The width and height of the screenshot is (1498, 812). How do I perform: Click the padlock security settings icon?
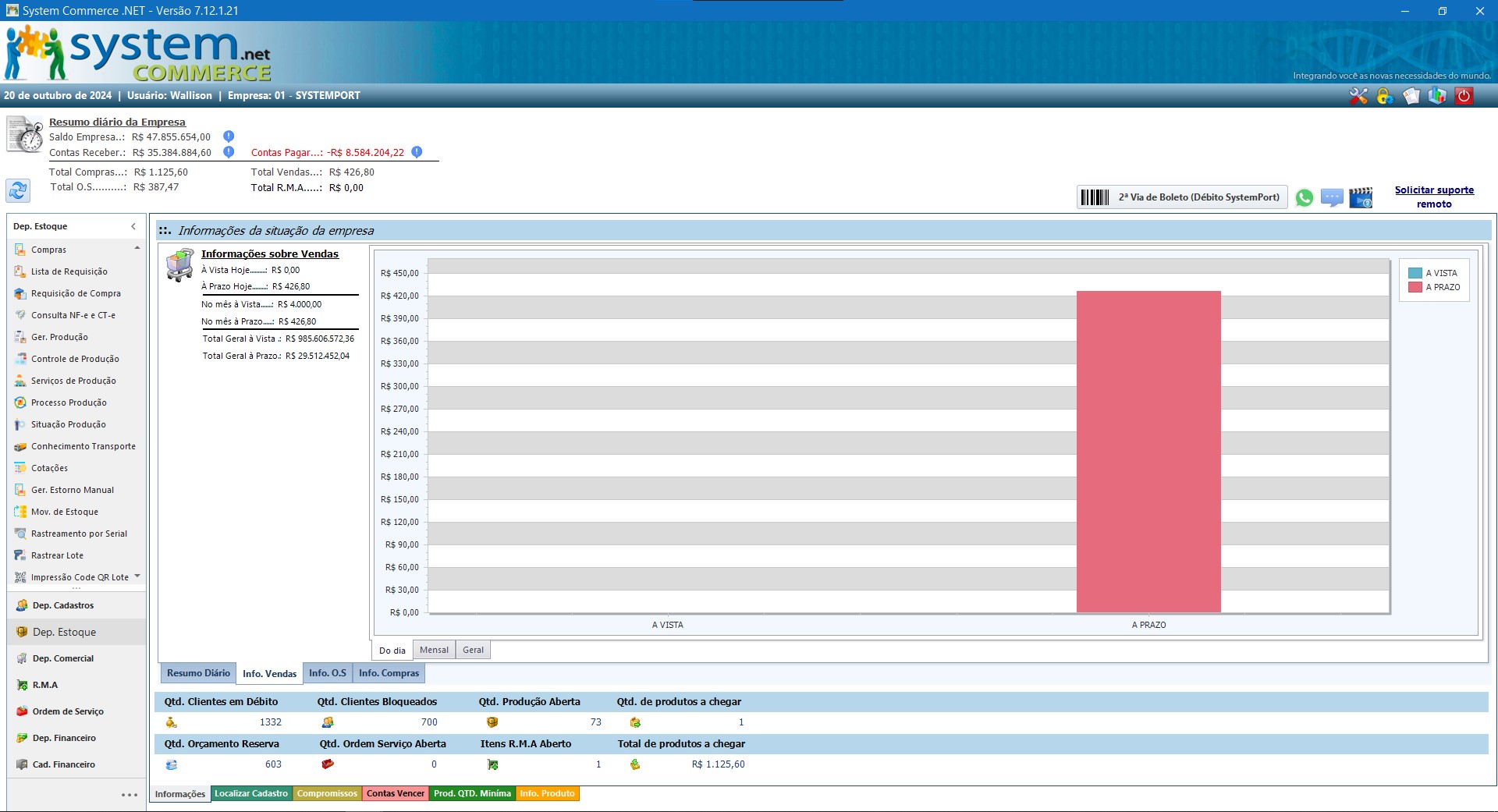tap(1385, 96)
